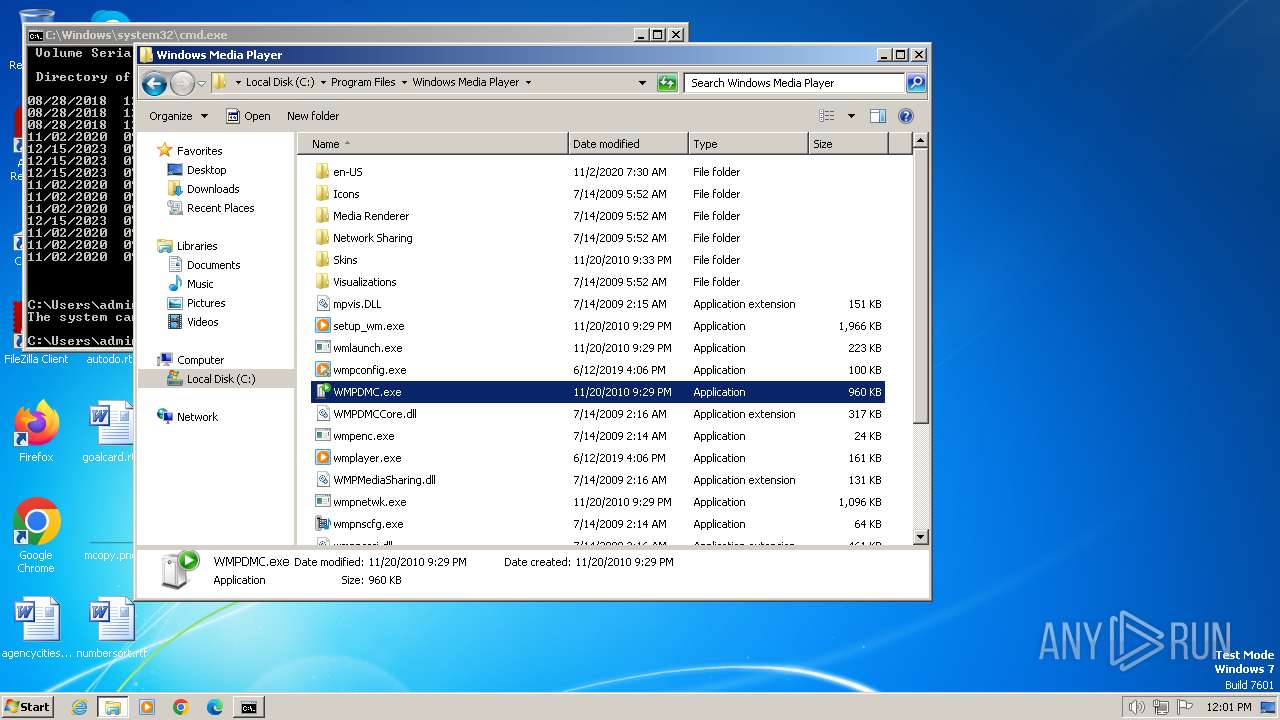1280x720 pixels.
Task: Click file list scrollbar up arrow
Action: (921, 142)
